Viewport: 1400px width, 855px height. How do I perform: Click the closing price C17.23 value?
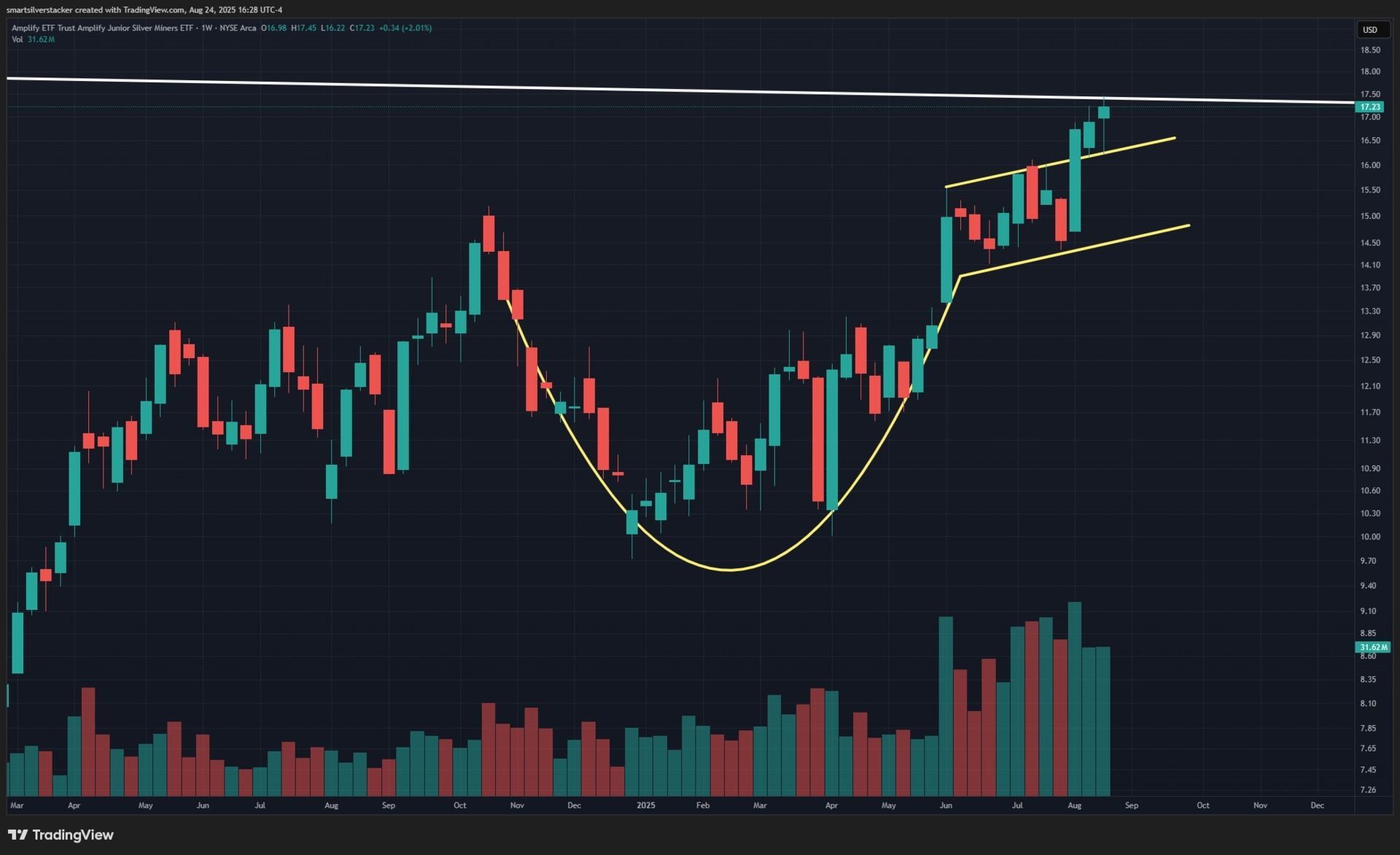362,28
